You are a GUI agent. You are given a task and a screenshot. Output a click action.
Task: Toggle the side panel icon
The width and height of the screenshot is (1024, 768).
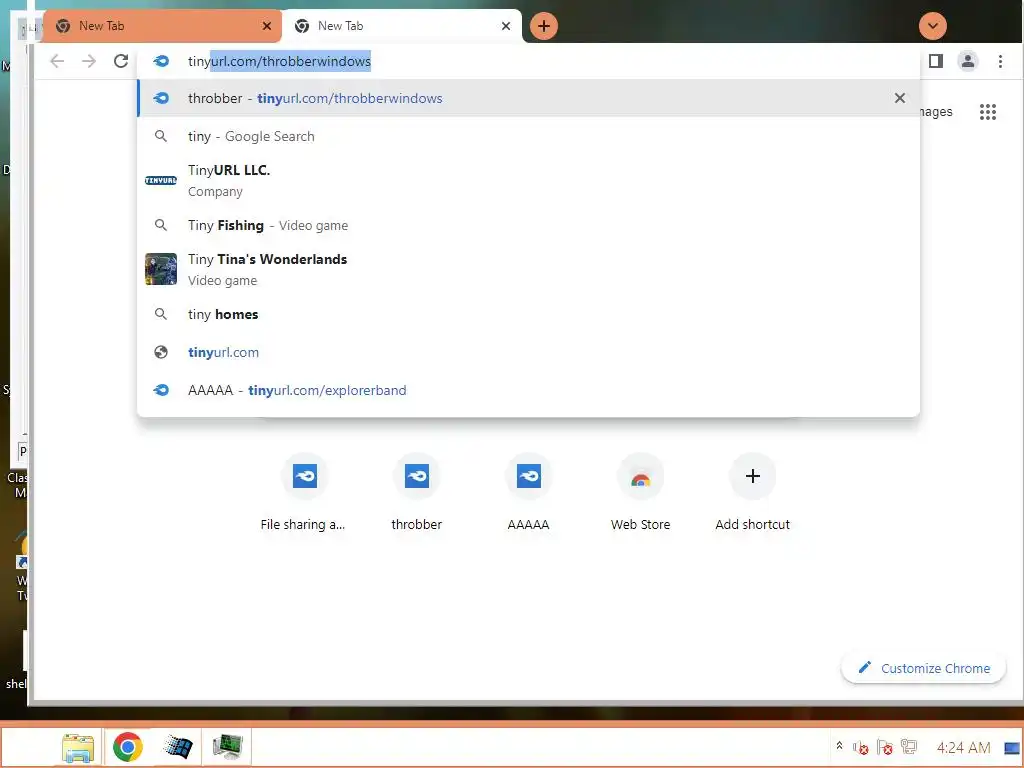click(936, 61)
